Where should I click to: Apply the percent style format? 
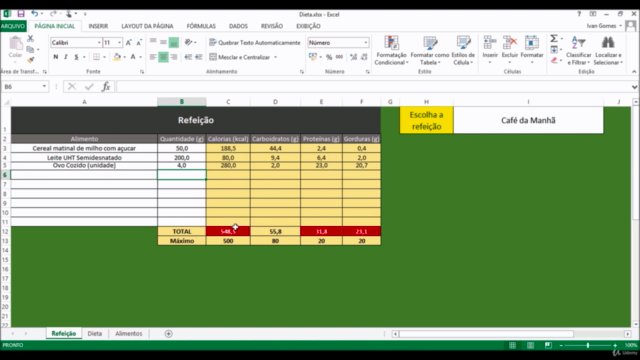329,57
